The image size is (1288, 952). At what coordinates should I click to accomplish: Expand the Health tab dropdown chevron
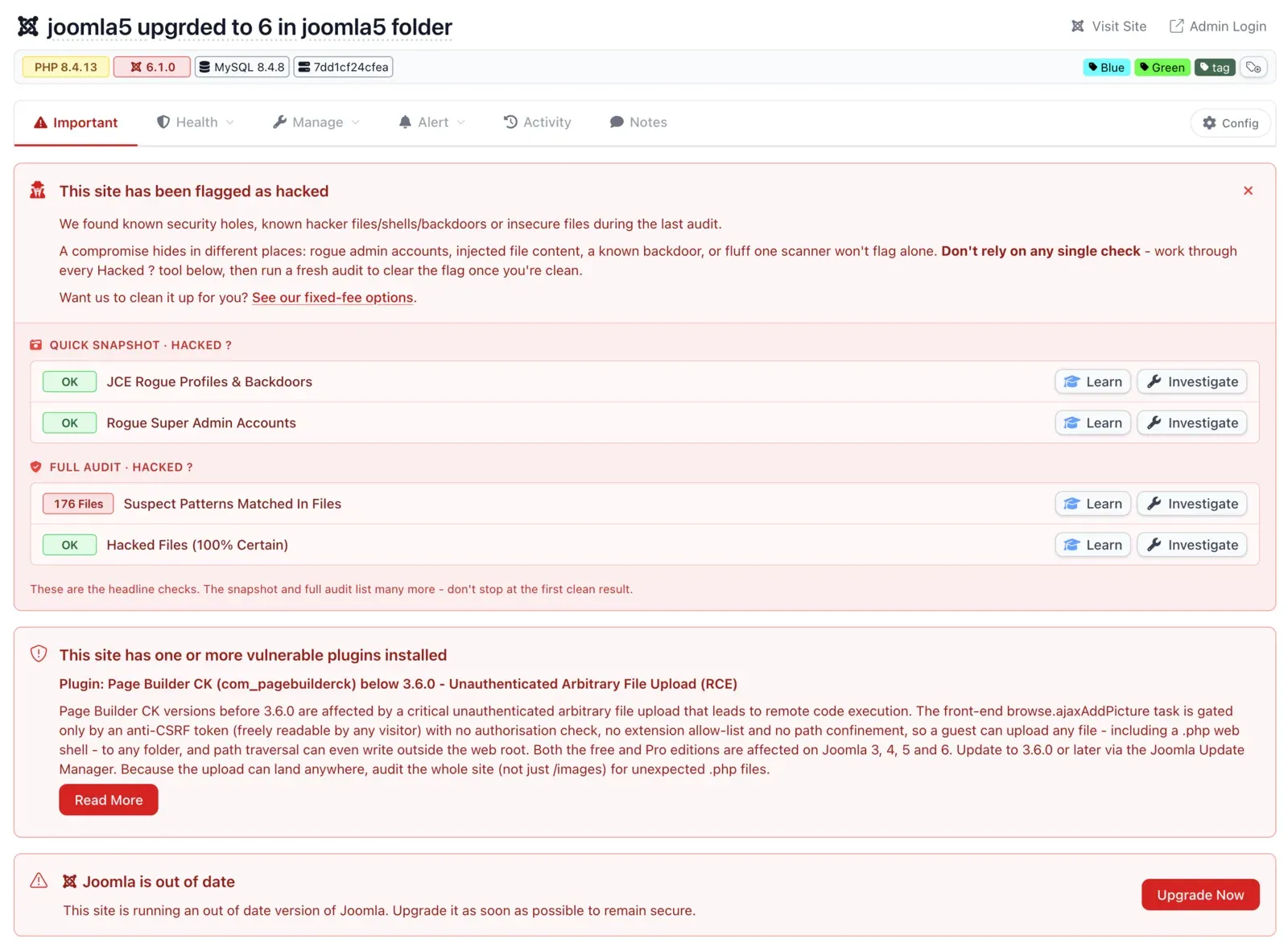pyautogui.click(x=230, y=122)
